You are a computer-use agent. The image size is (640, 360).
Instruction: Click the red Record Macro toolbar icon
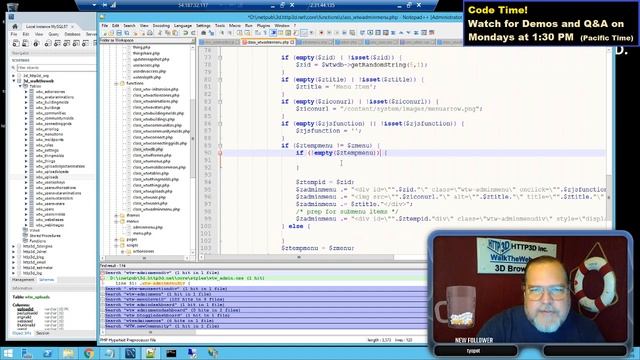[321, 33]
